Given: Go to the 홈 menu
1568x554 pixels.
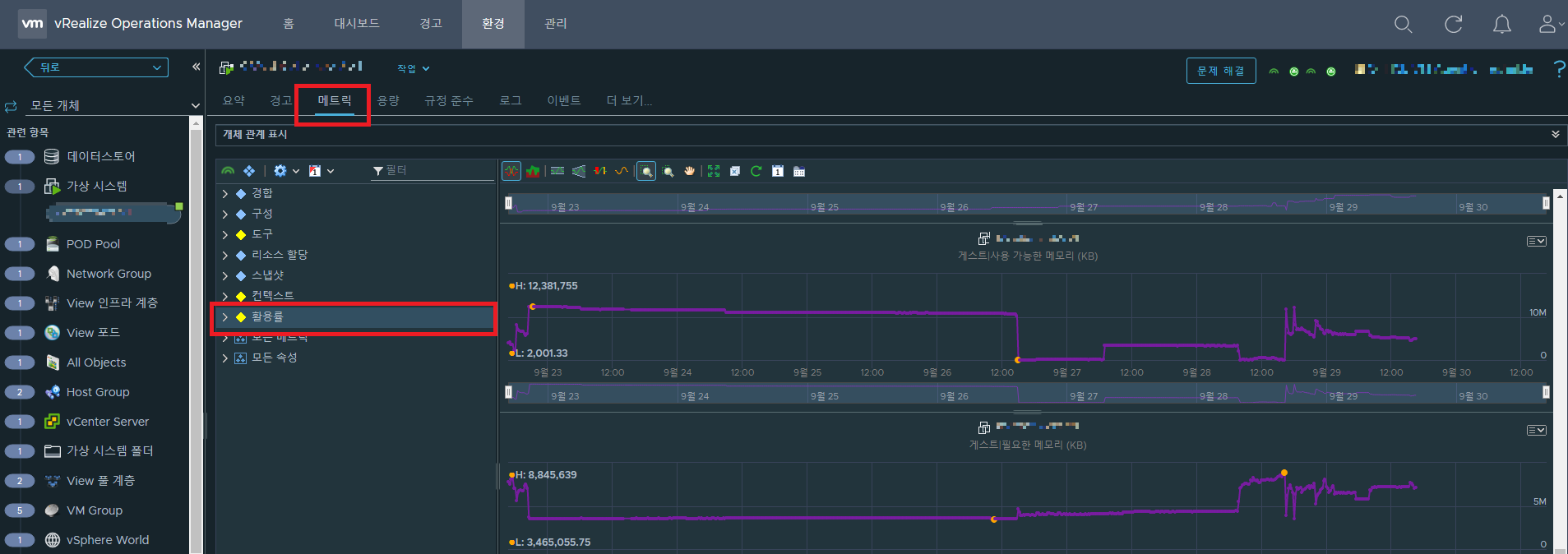Looking at the screenshot, I should coord(289,24).
